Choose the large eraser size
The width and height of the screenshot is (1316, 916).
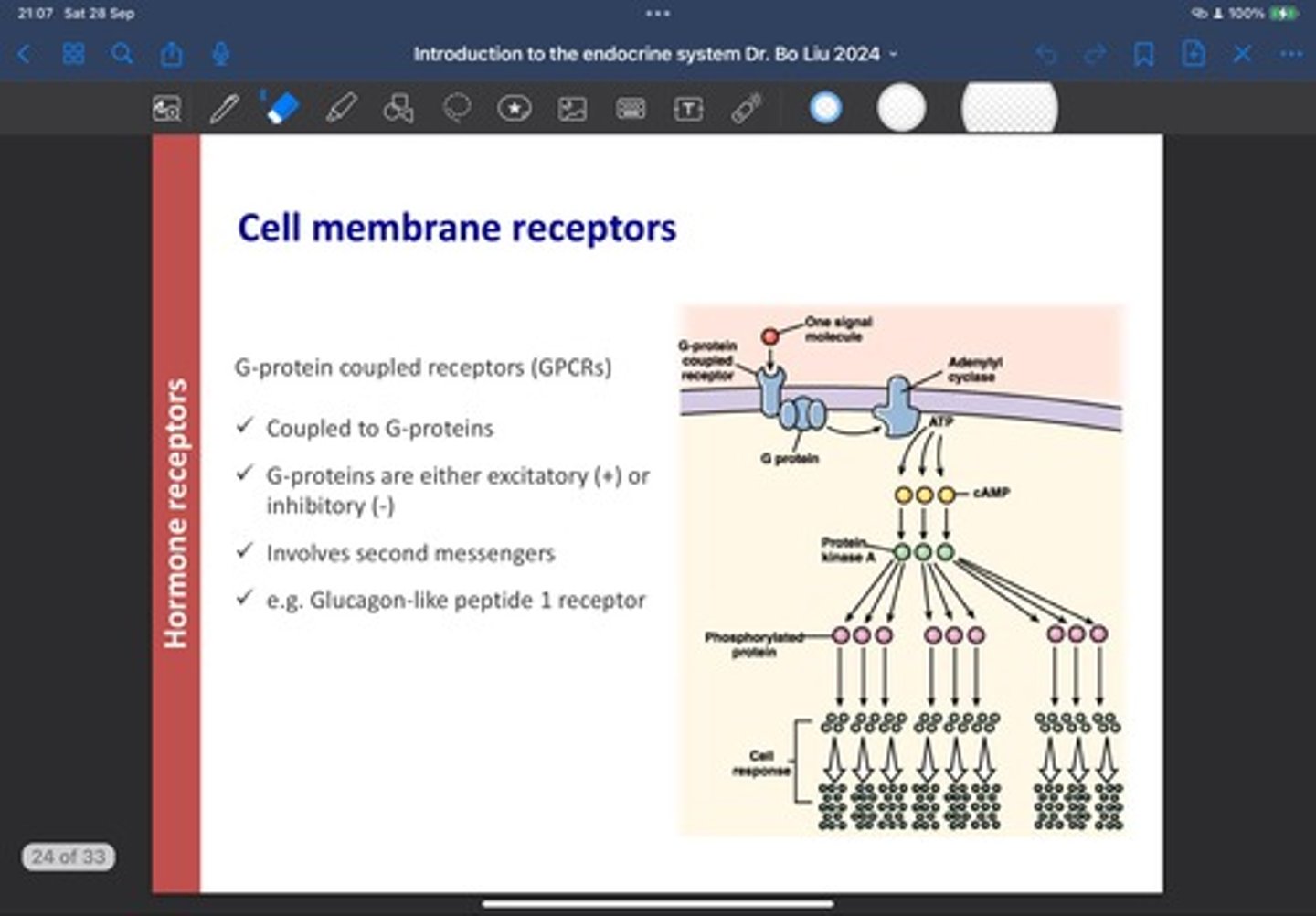[1009, 108]
